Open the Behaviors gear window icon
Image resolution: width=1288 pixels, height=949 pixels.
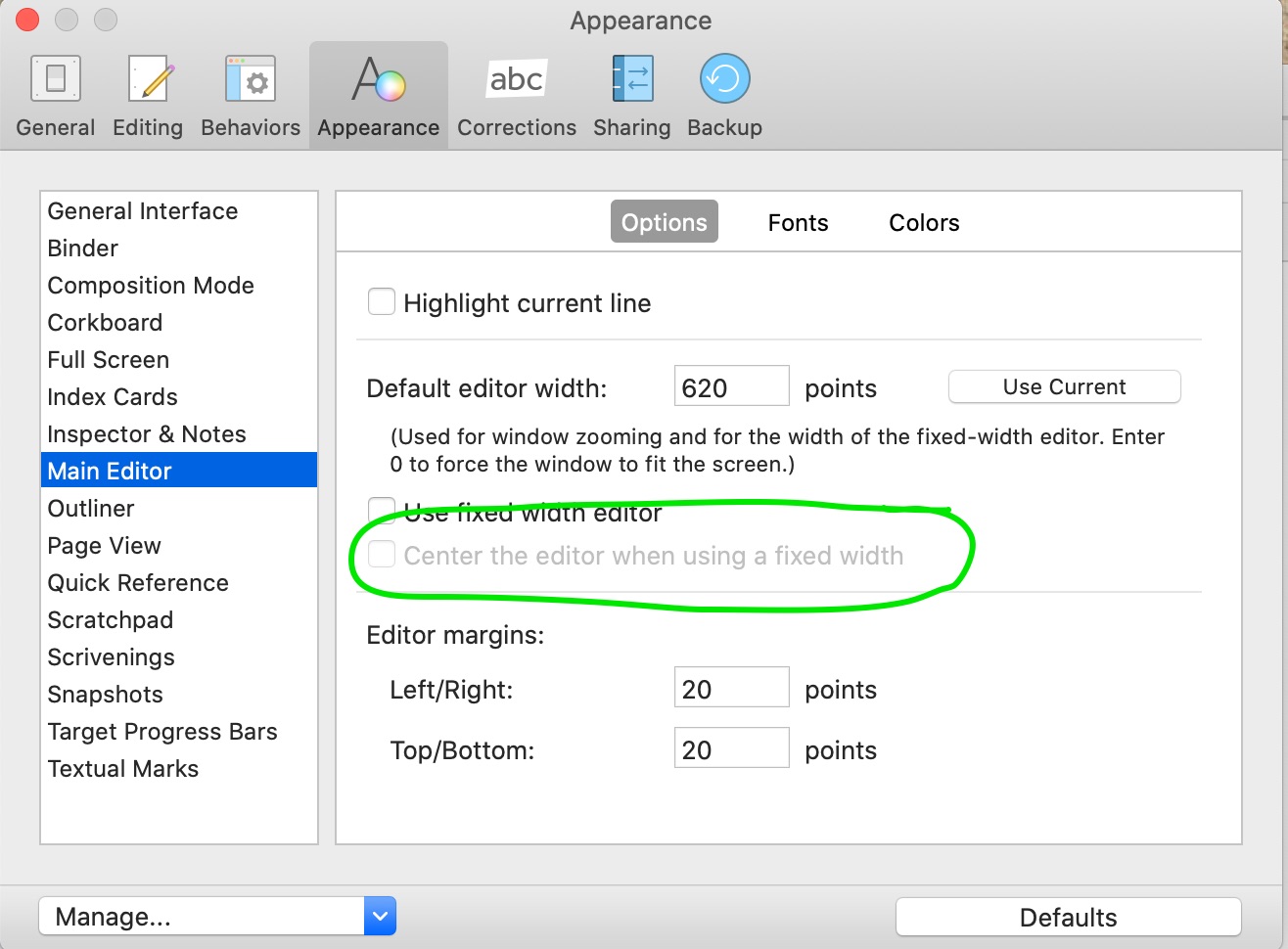251,79
